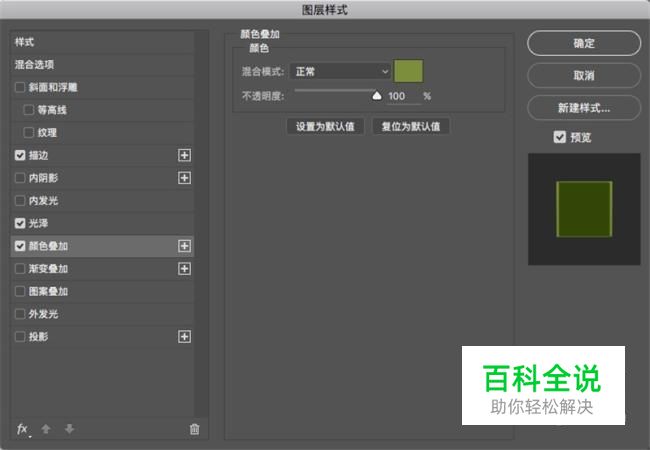This screenshot has height=450, width=650.
Task: Toggle the 预览 preview checkbox
Action: [560, 137]
